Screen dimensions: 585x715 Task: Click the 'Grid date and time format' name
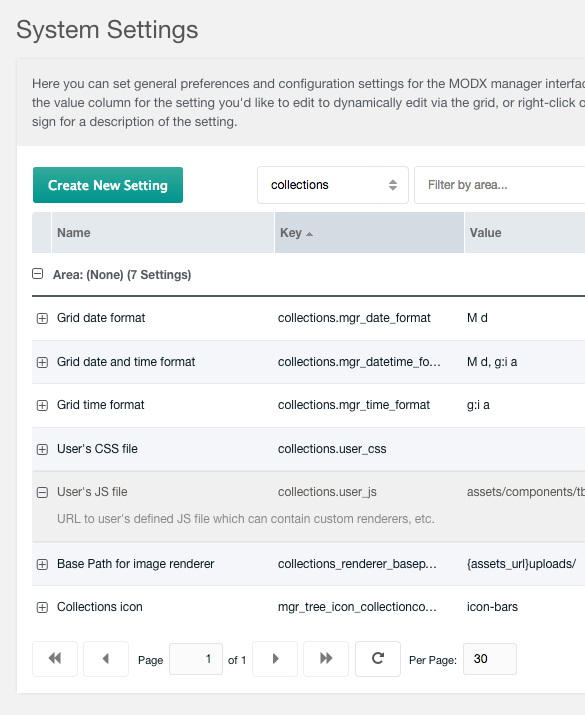tap(126, 362)
